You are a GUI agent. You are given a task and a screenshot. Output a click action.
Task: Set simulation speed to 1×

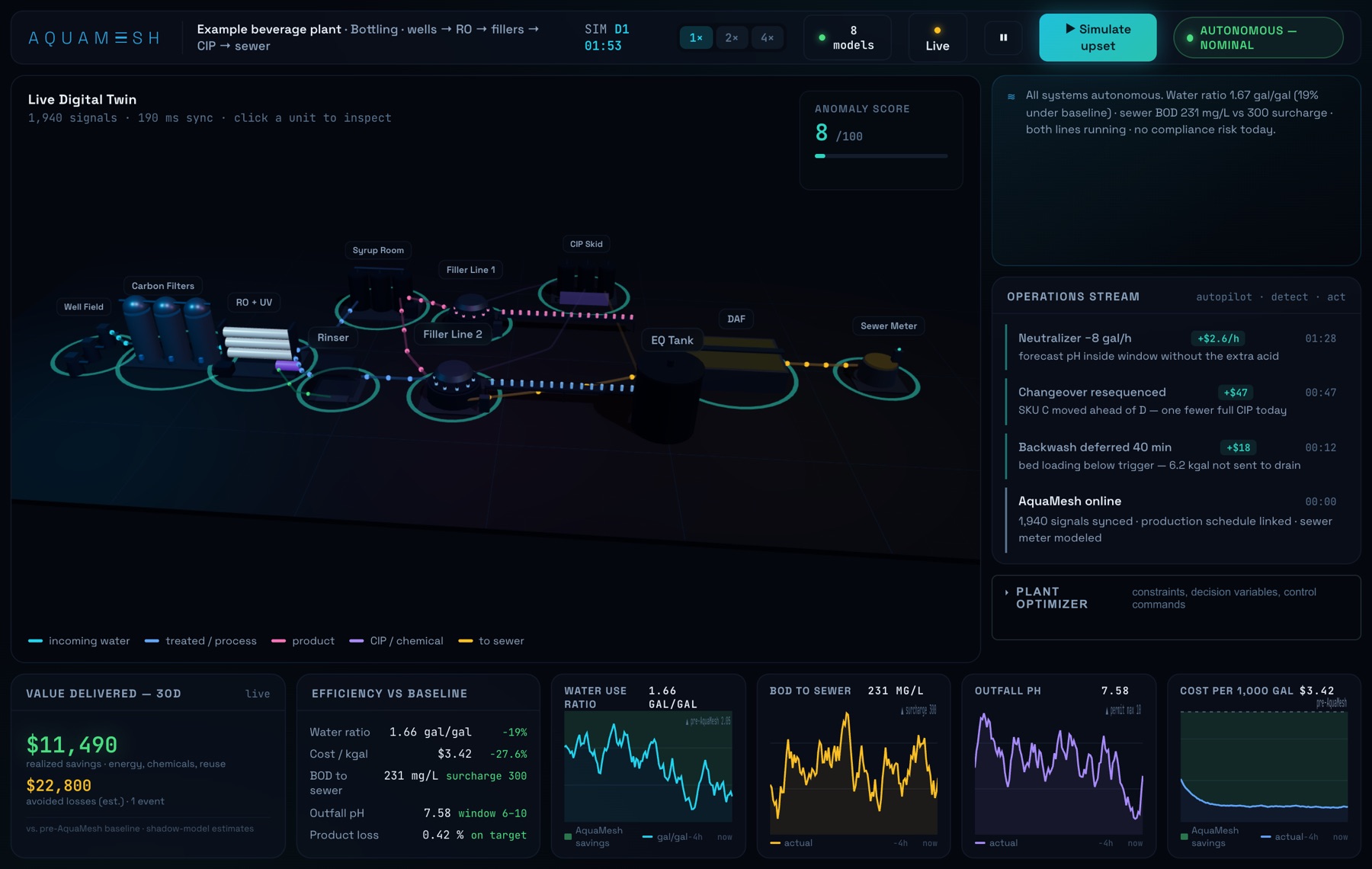[696, 37]
